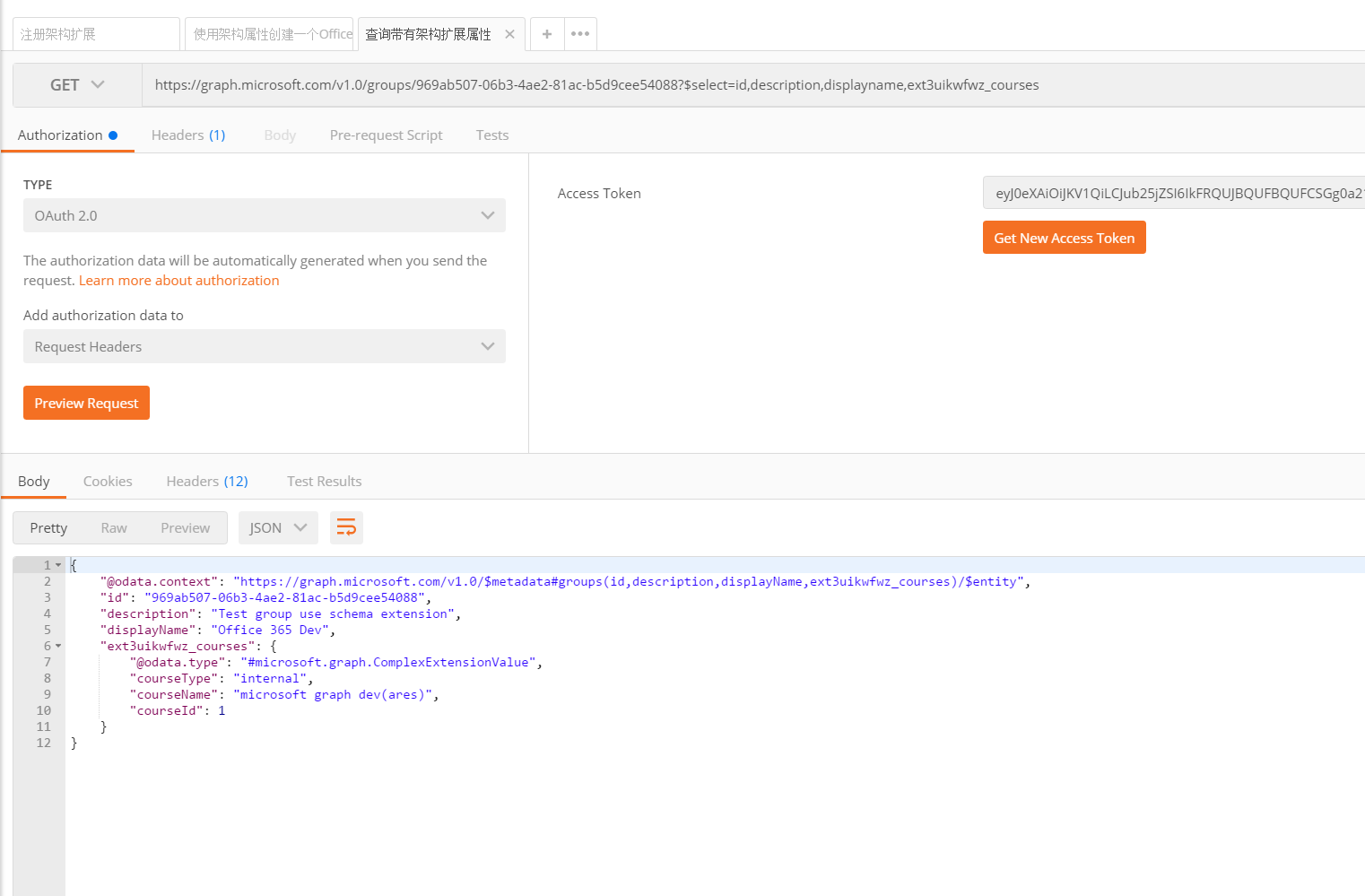Open the Tests tab

(x=491, y=135)
